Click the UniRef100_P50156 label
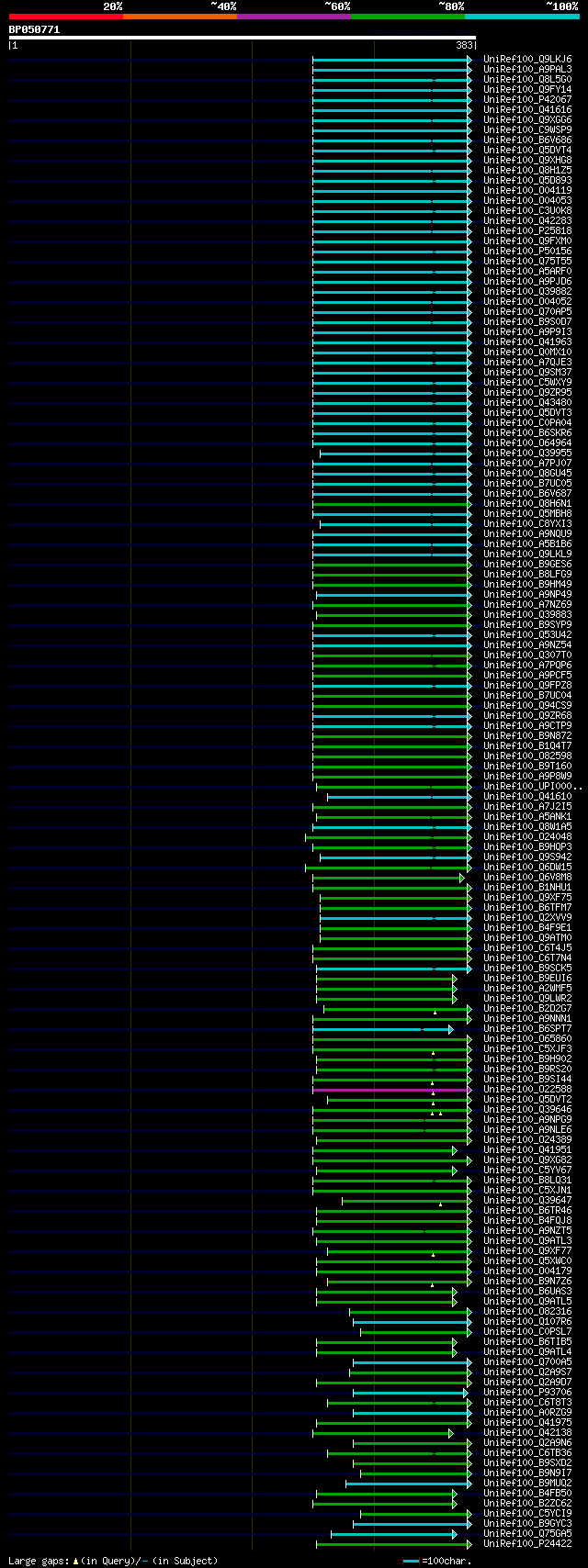The image size is (588, 1568). click(527, 252)
